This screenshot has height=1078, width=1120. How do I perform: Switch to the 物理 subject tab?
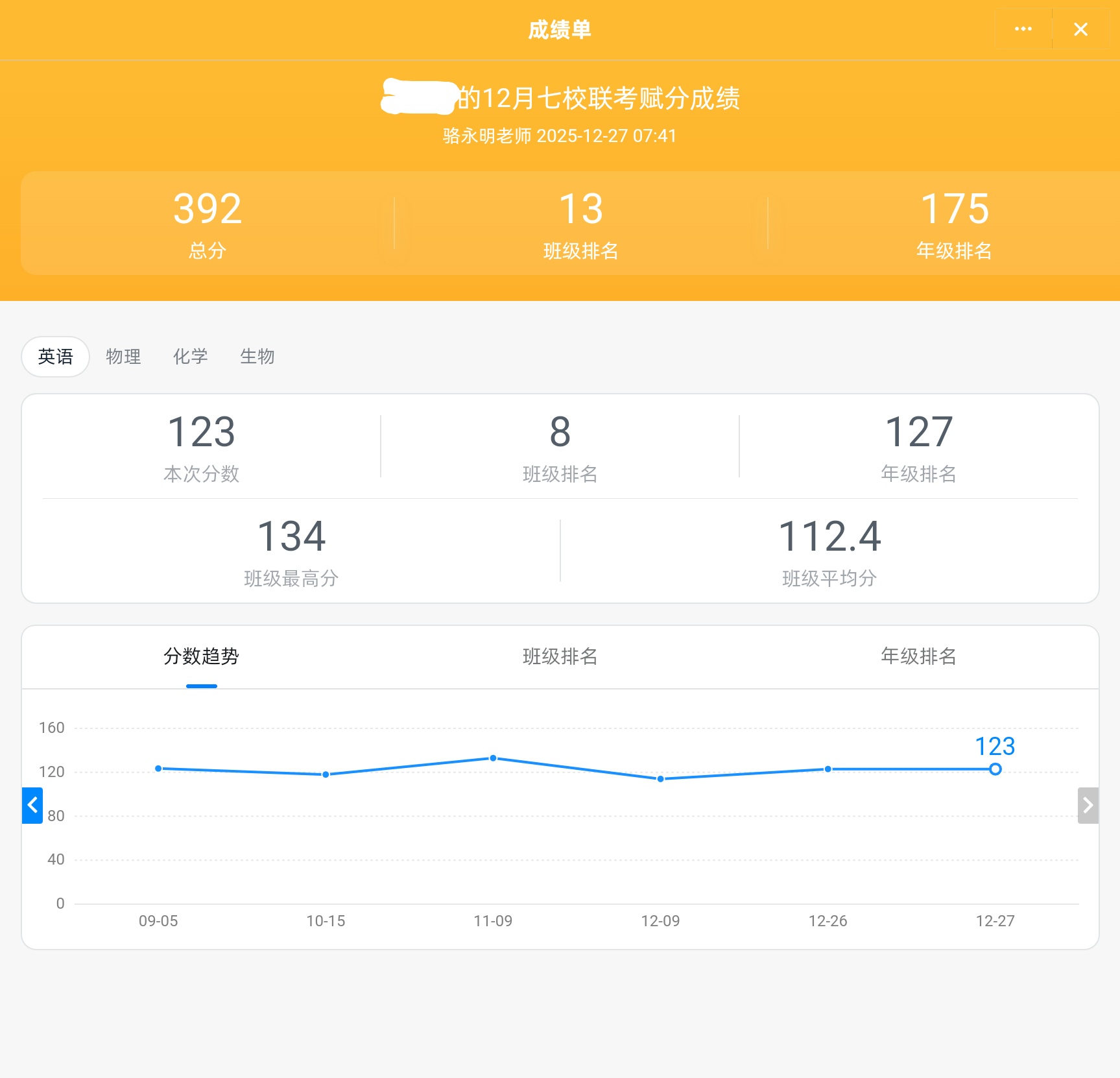[123, 357]
